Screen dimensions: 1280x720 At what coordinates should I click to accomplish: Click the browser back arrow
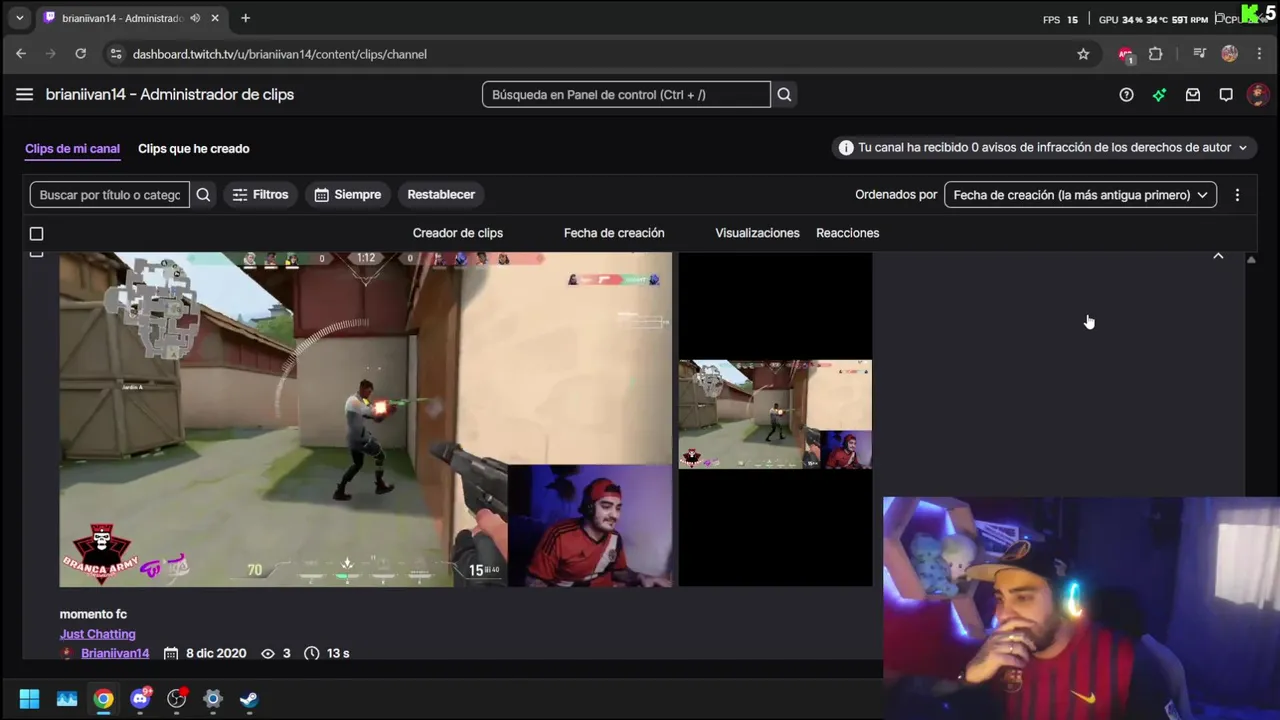point(21,54)
